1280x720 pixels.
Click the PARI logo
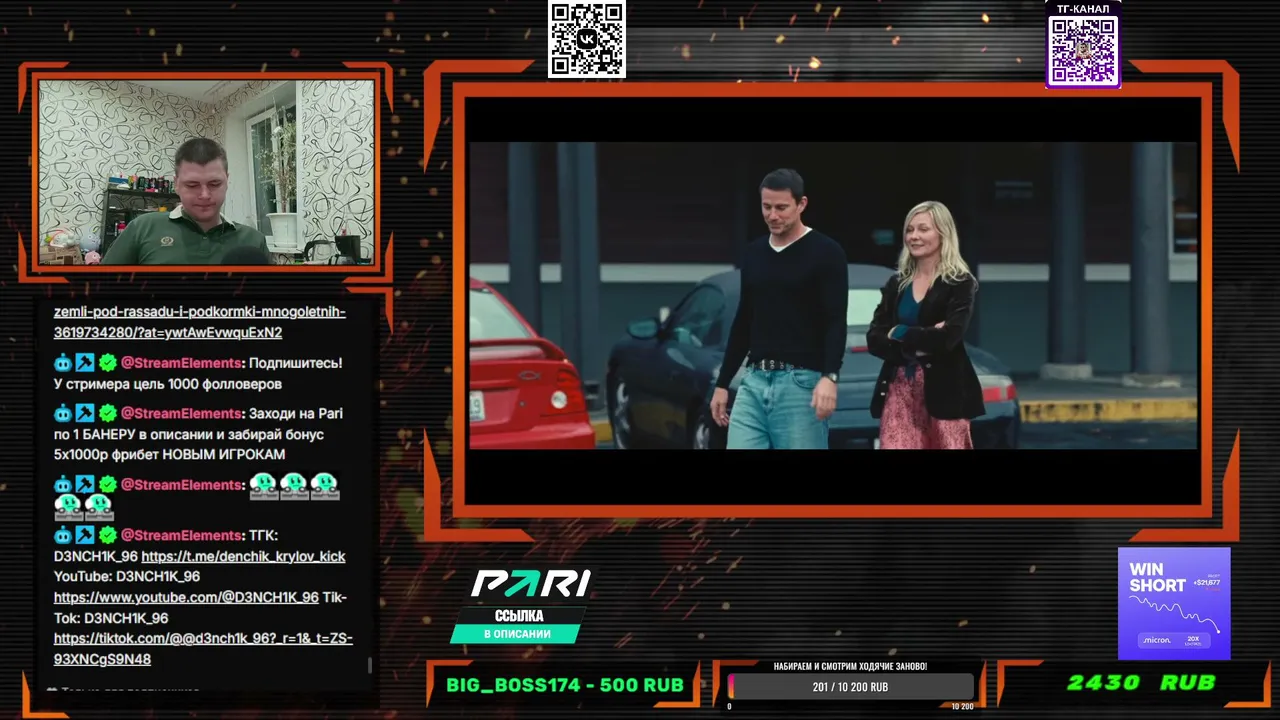[531, 583]
